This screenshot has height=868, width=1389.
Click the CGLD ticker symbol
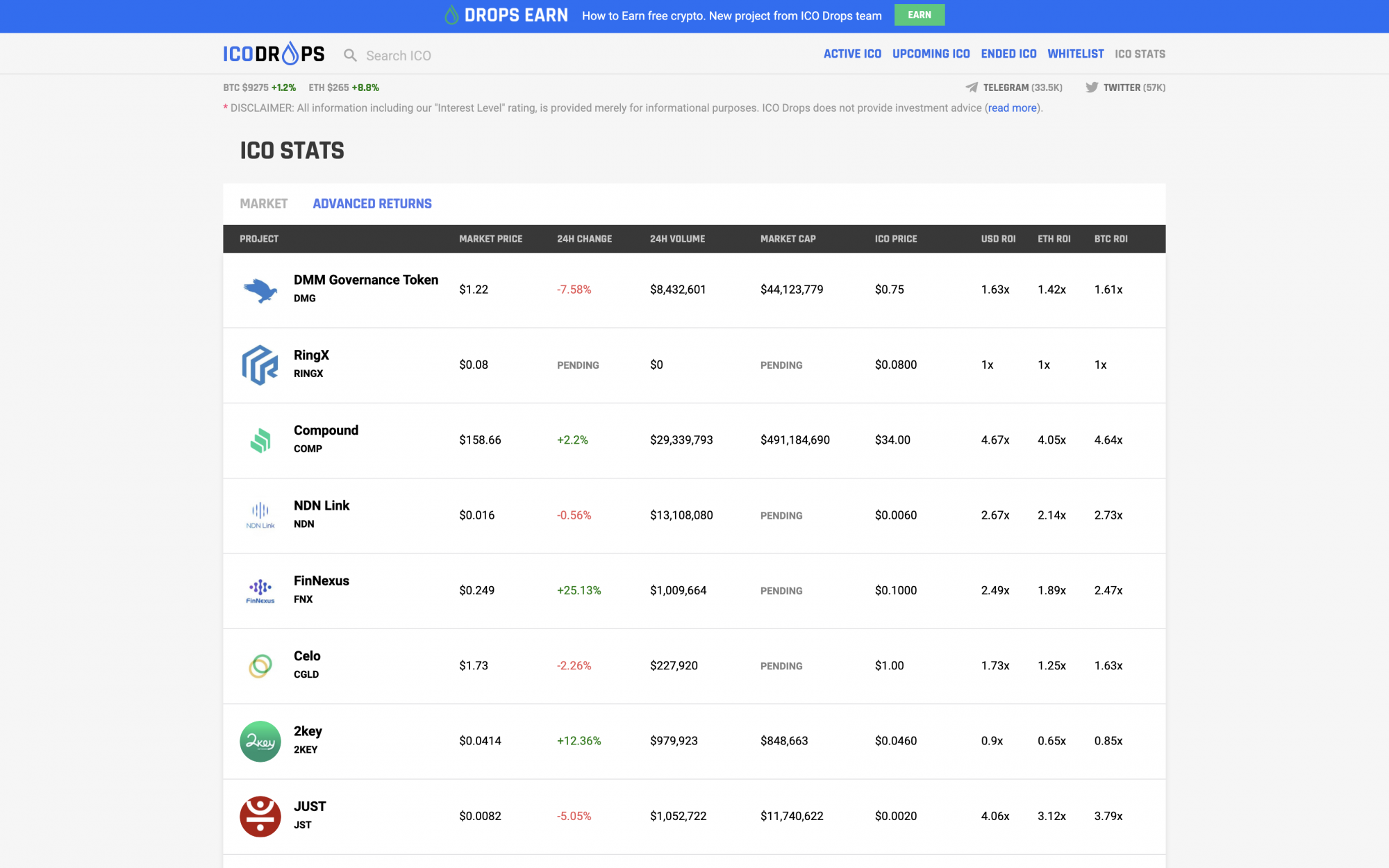click(x=306, y=675)
